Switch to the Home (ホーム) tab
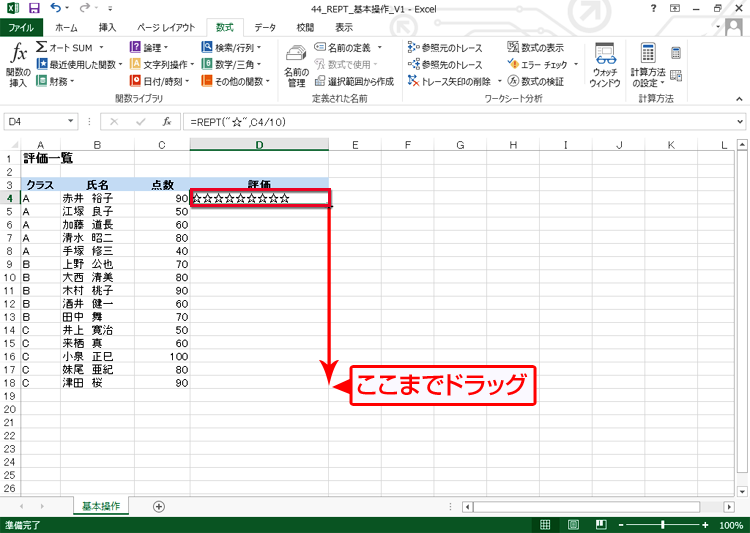 66,27
